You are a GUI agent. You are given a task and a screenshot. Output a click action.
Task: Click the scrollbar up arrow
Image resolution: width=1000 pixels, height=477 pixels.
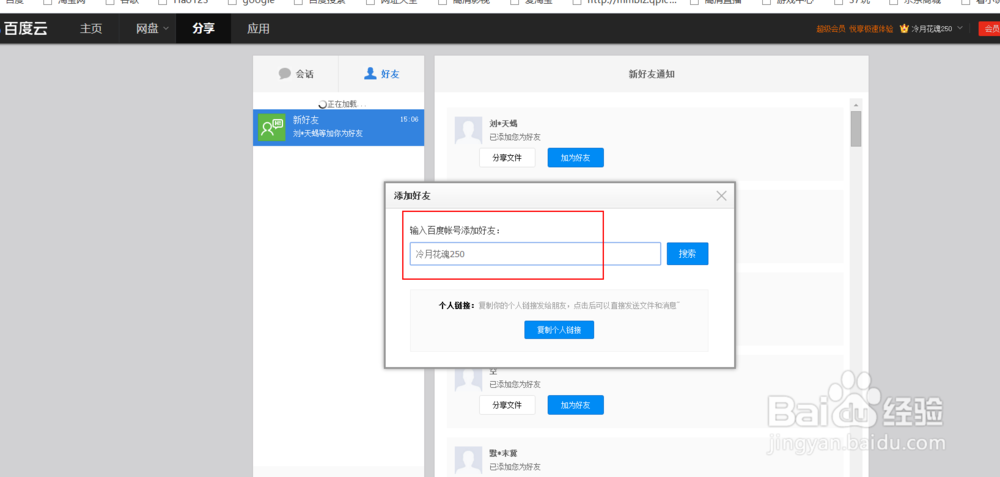point(856,104)
